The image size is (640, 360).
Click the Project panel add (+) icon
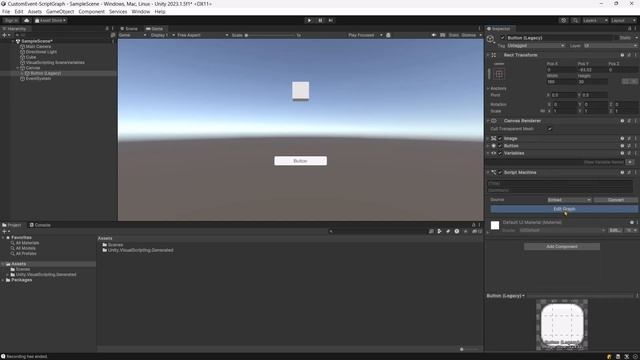4,231
